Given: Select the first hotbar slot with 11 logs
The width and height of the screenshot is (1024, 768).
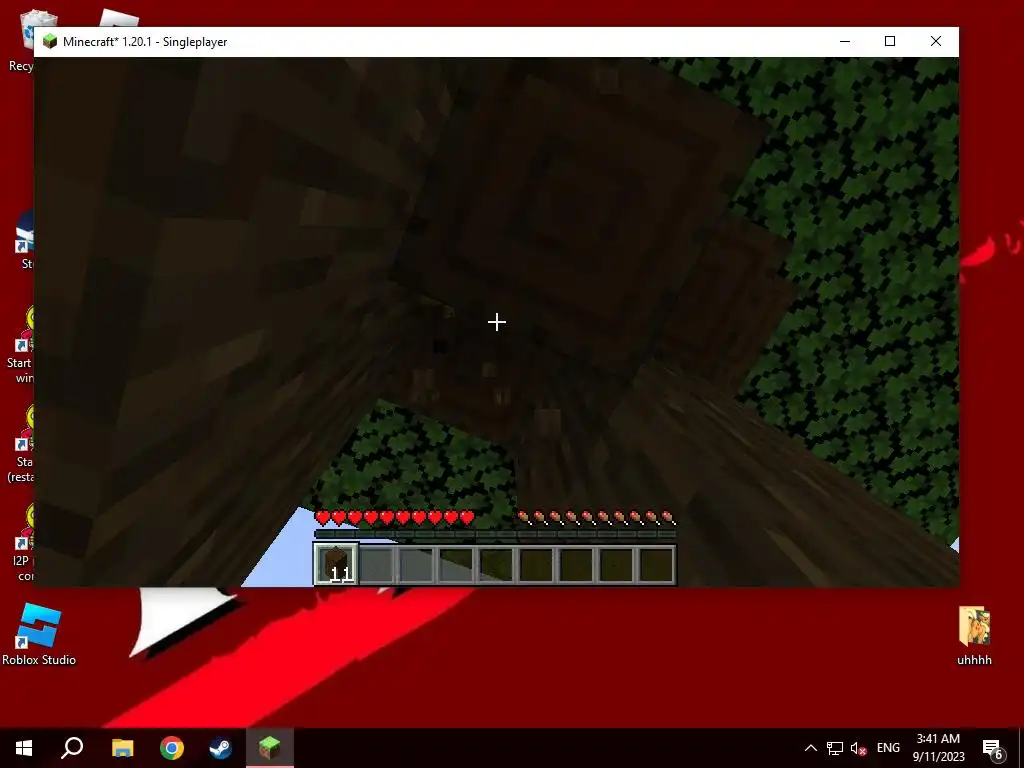Looking at the screenshot, I should point(336,564).
